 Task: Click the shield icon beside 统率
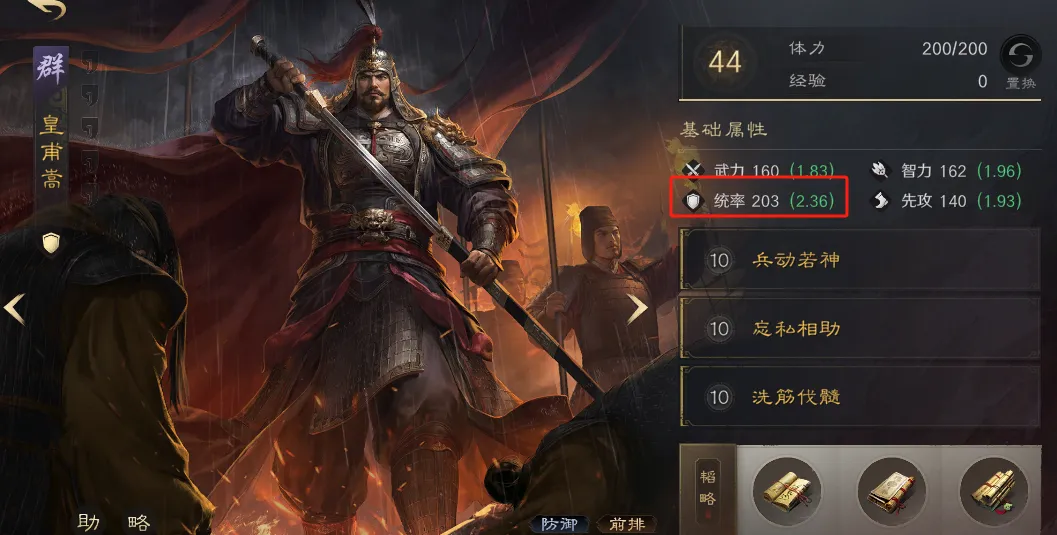[x=693, y=201]
